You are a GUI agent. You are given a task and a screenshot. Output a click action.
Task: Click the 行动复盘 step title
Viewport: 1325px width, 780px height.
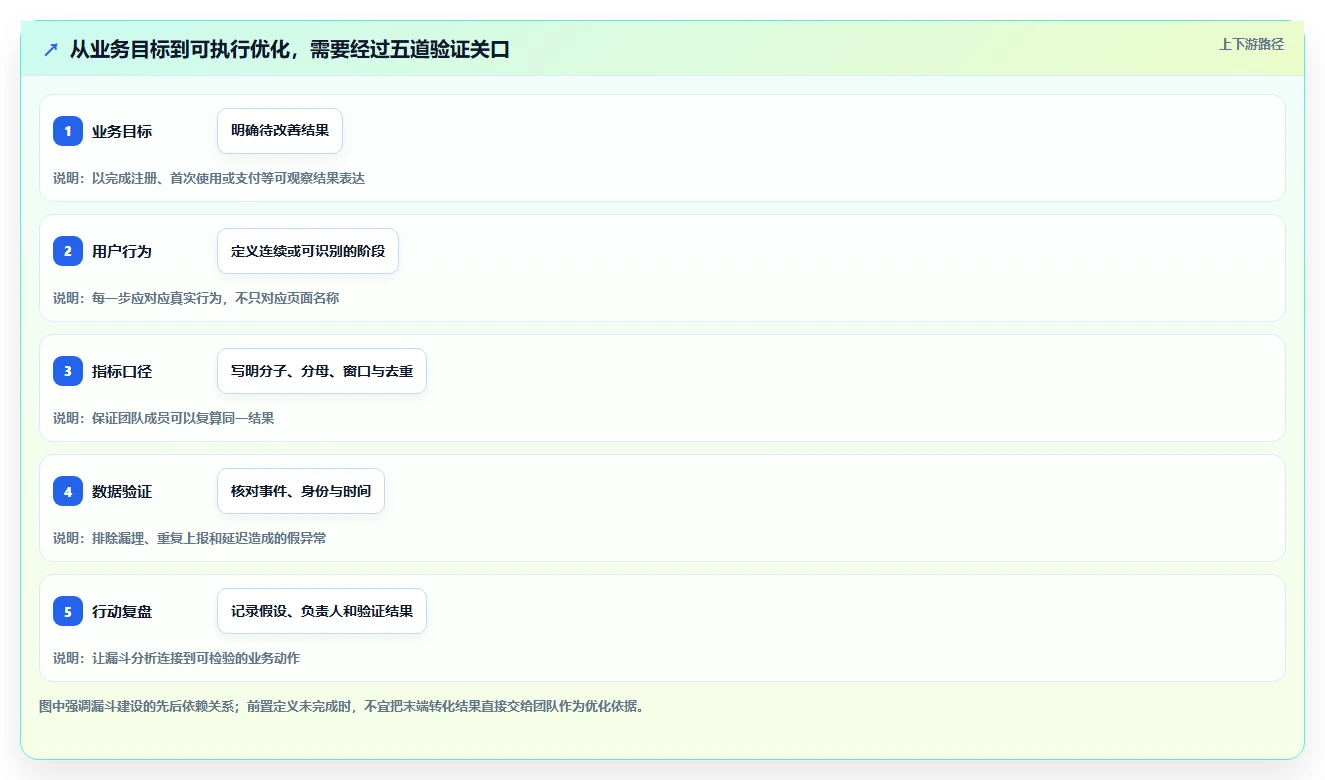point(122,611)
